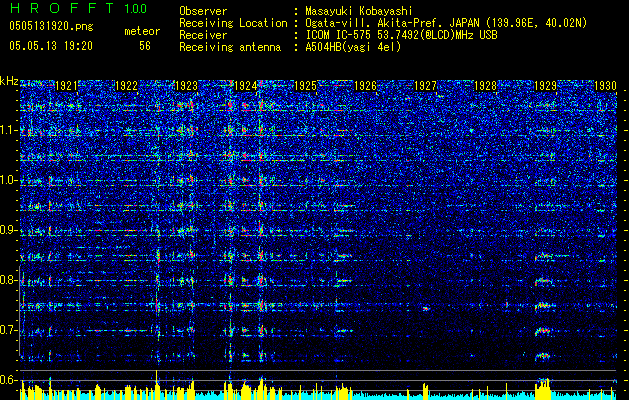Viewport: 629px width, 400px height.
Task: Click the Receiving Location label
Action: tap(233, 23)
